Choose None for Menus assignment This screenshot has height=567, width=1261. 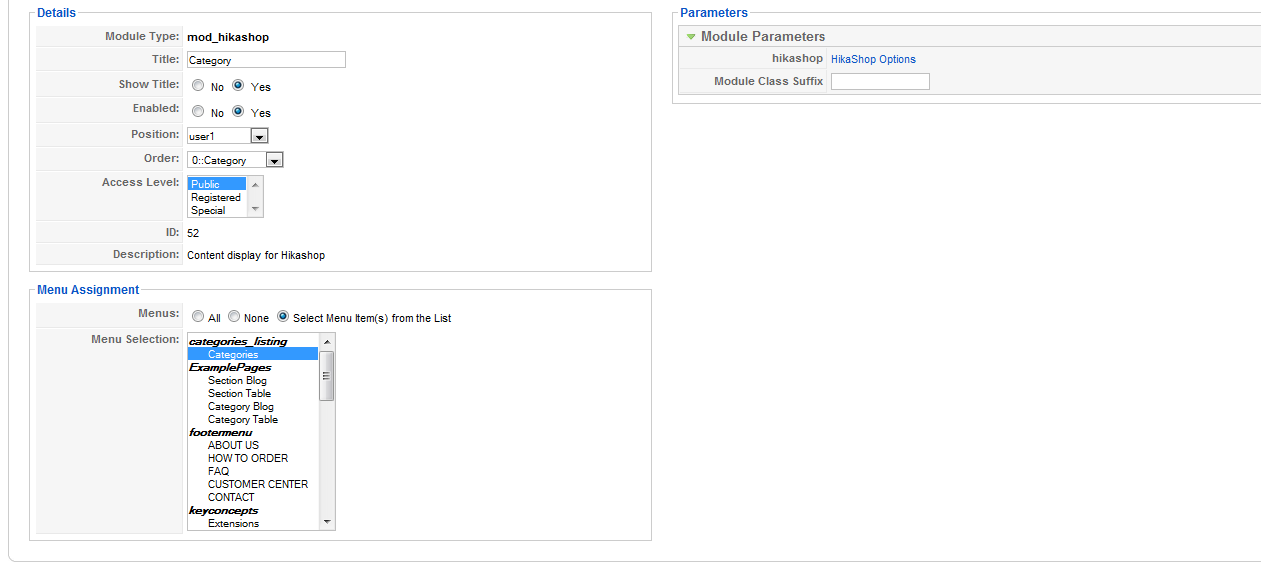click(234, 317)
